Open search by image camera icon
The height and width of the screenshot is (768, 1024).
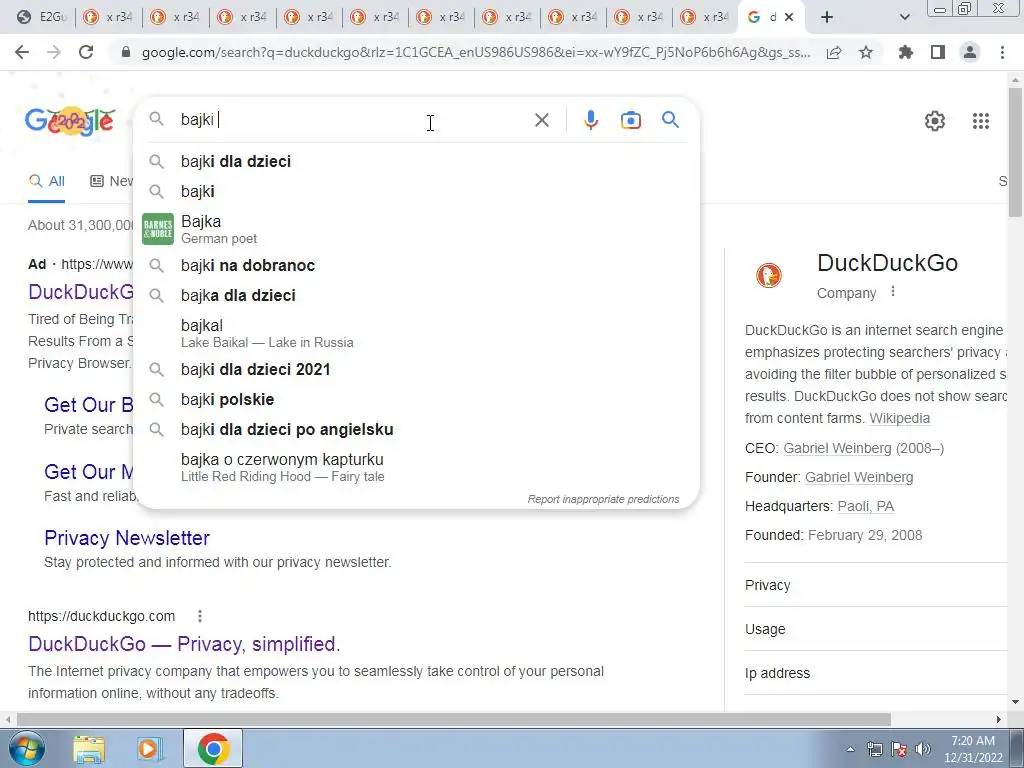coord(630,120)
